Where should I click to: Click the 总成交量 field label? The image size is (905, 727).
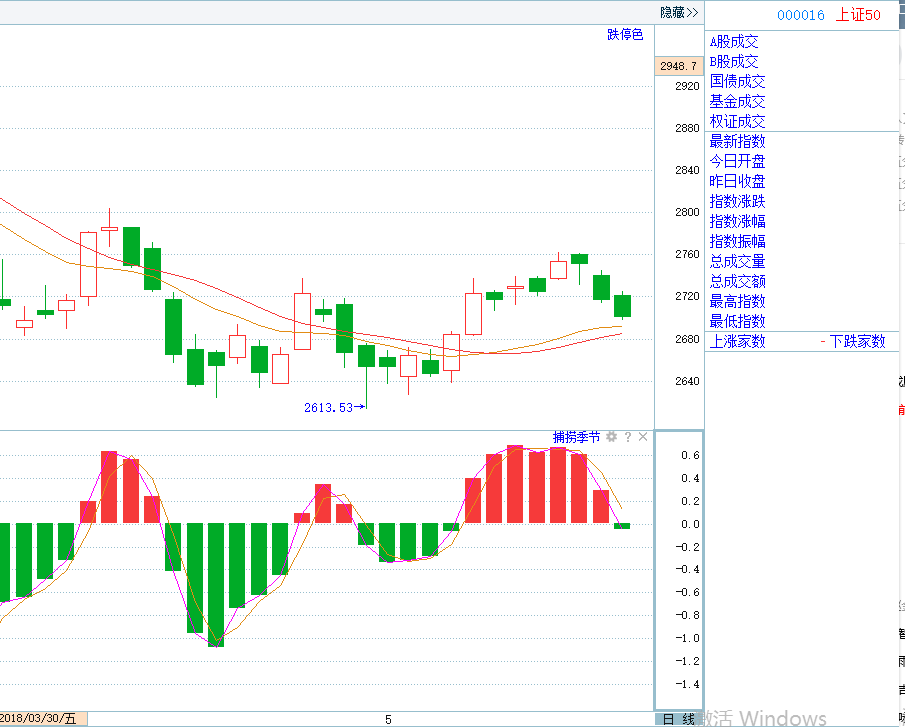pyautogui.click(x=737, y=262)
